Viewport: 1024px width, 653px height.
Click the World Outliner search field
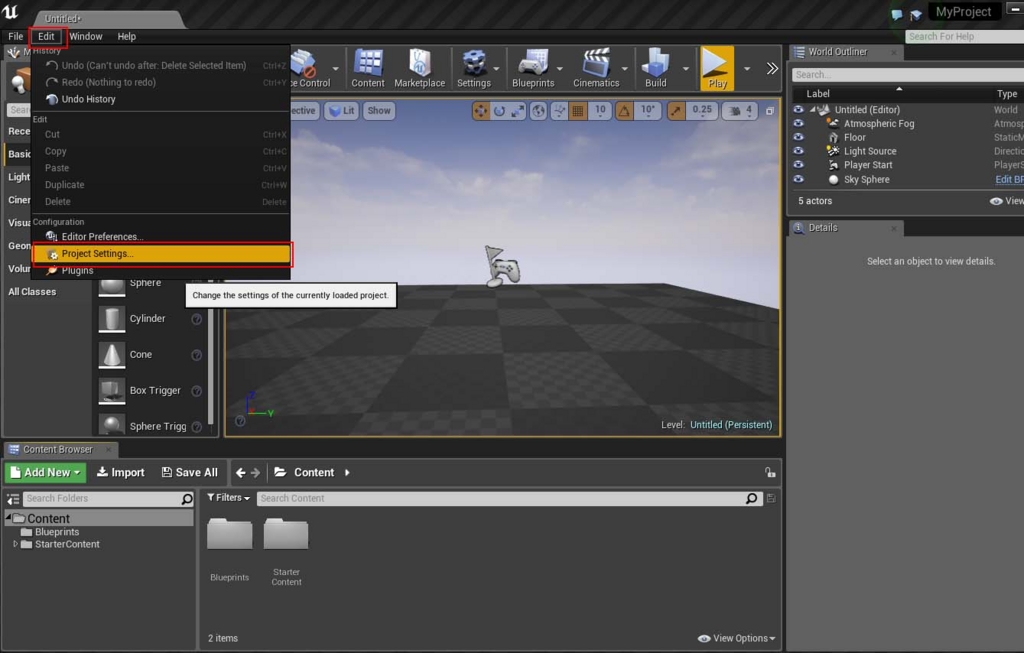(x=908, y=74)
